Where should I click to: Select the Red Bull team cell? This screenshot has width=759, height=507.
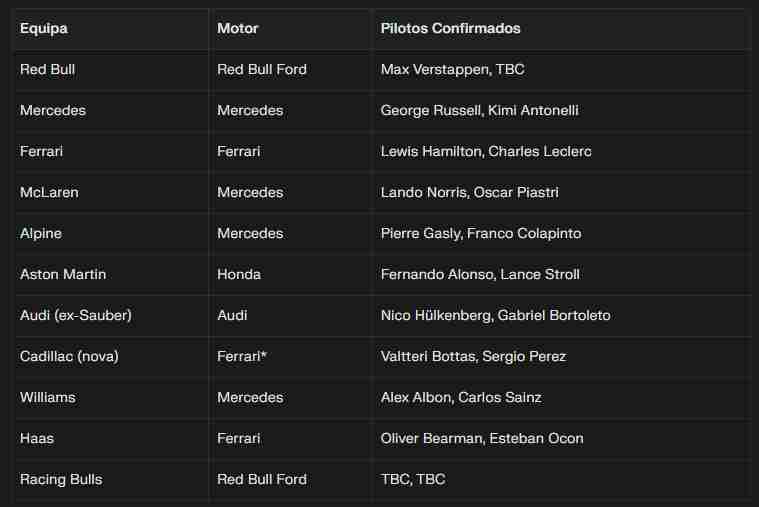point(48,70)
